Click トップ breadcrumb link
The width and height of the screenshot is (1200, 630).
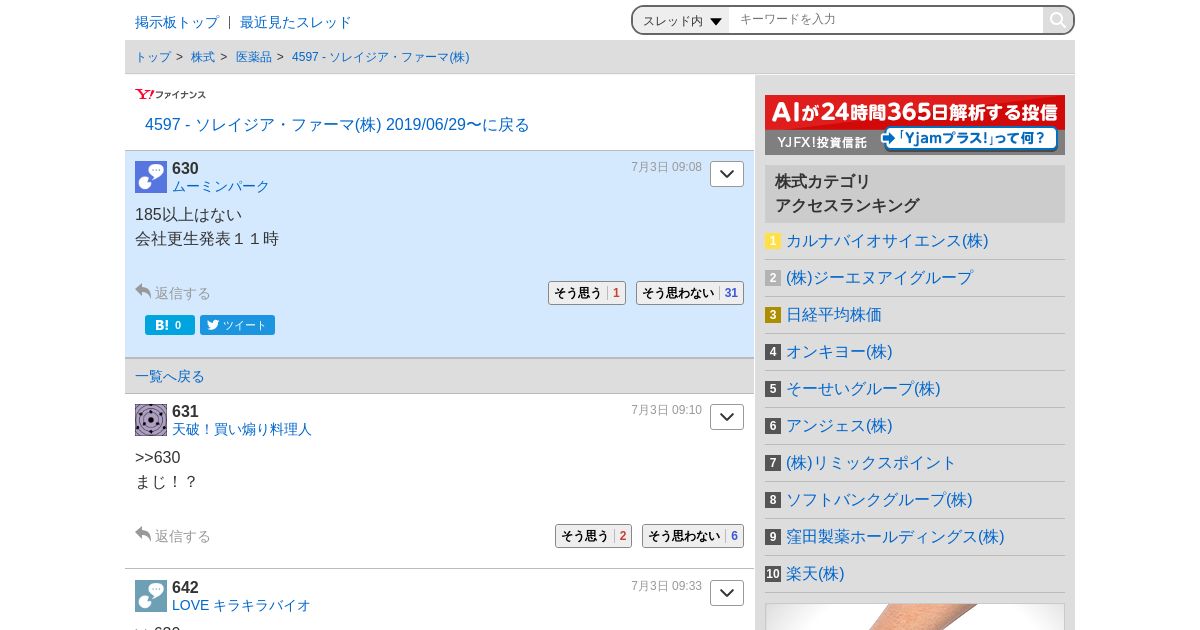point(153,57)
